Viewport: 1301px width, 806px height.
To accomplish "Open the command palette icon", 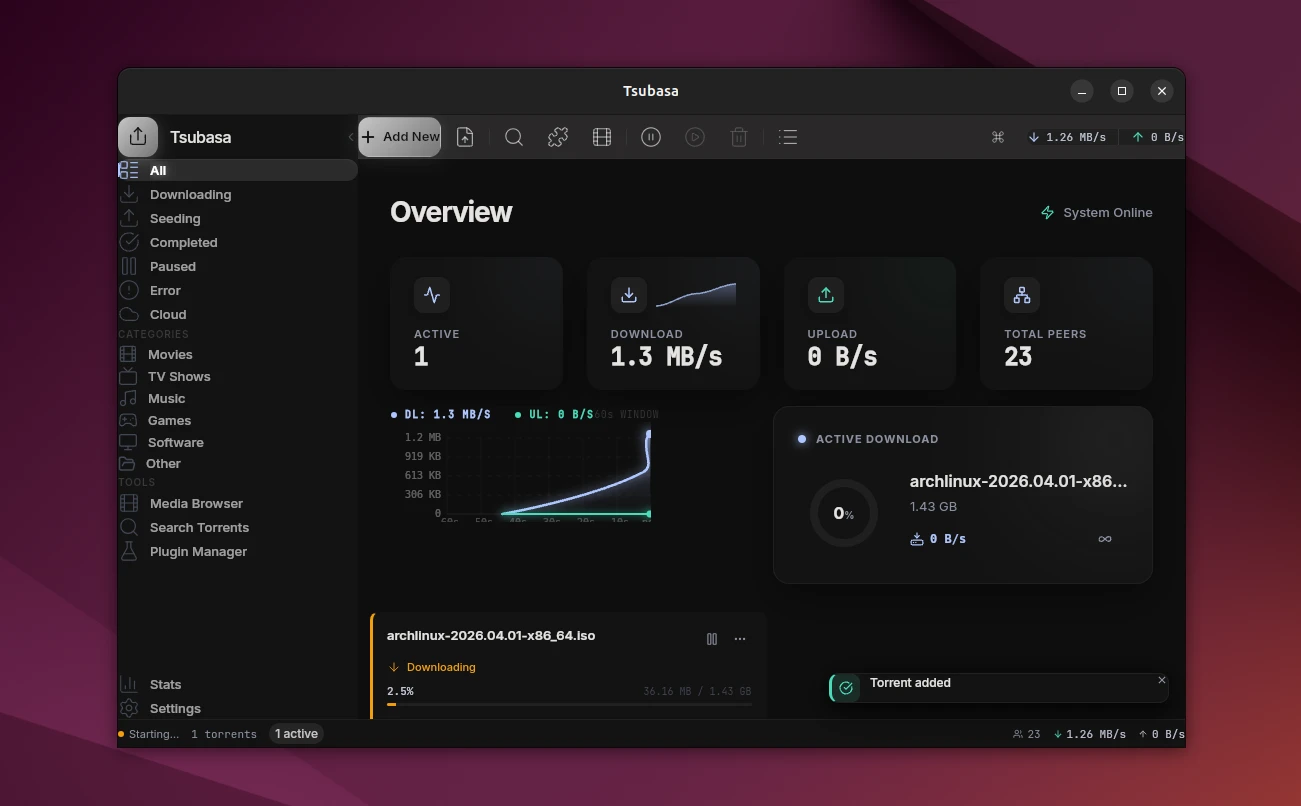I will pos(997,137).
